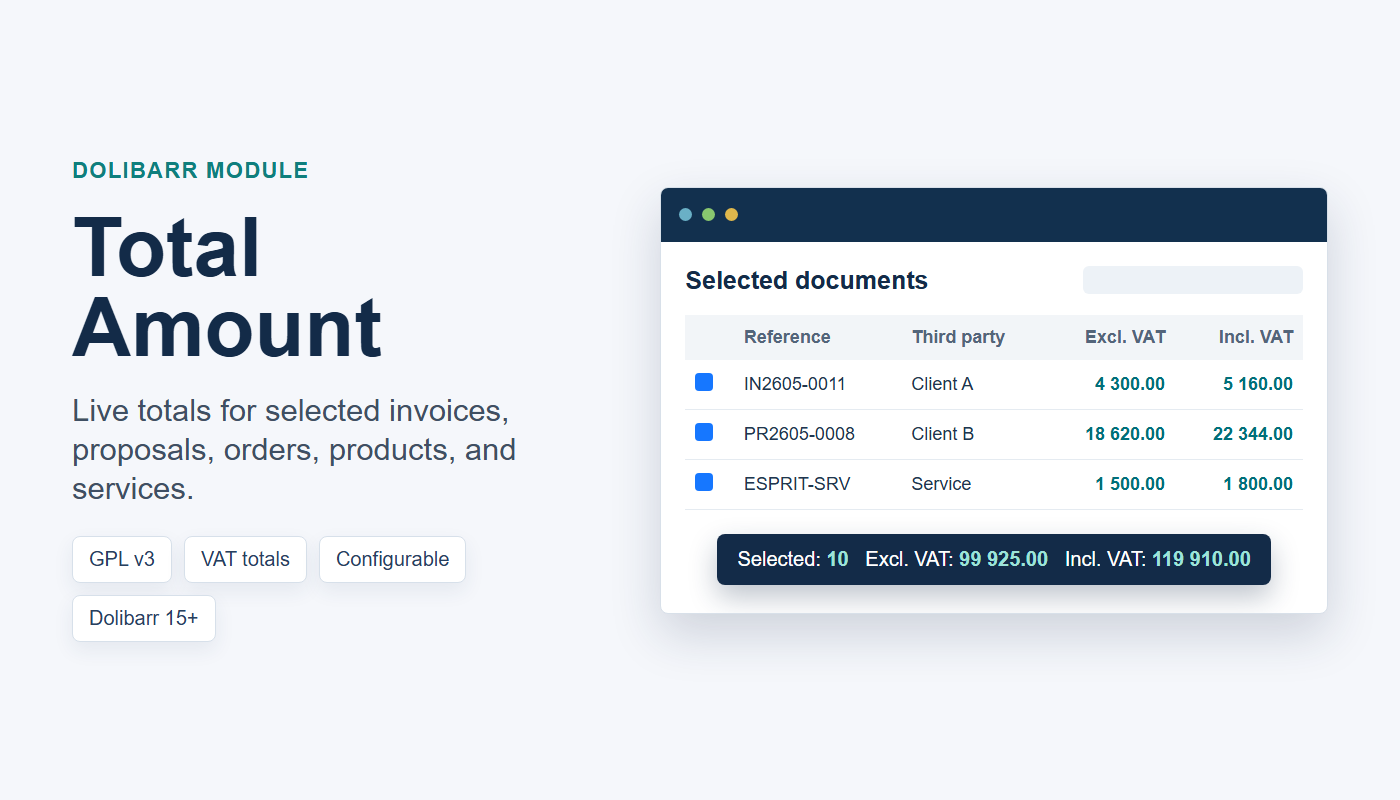Click the Reference column header
The image size is (1400, 800).
787,337
